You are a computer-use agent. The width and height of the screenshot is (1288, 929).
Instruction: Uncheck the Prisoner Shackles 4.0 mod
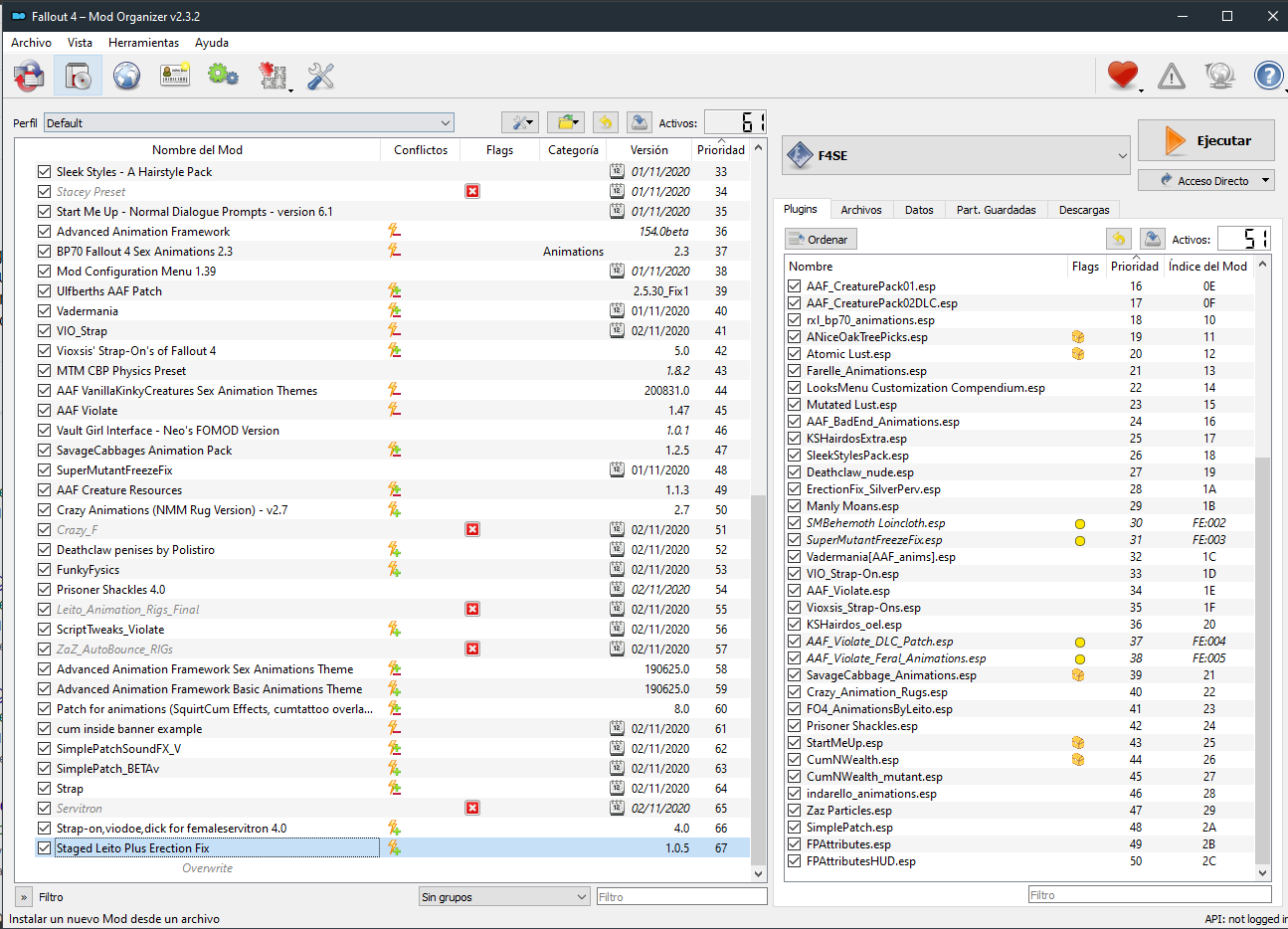44,589
